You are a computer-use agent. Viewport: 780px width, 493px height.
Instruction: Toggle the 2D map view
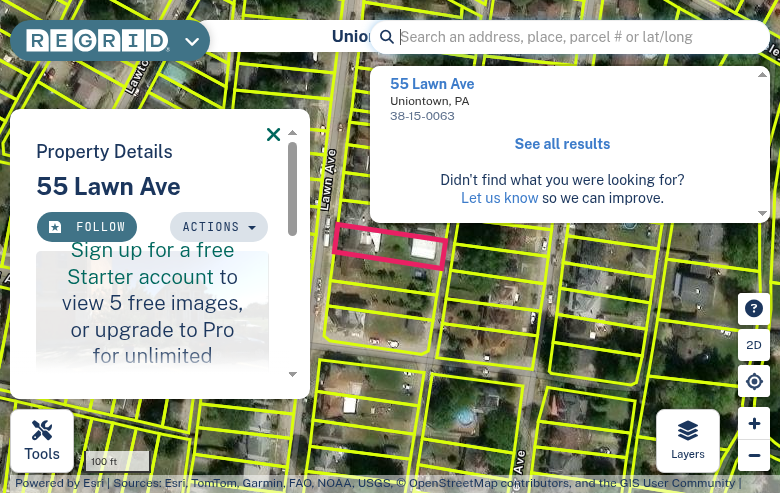(754, 345)
